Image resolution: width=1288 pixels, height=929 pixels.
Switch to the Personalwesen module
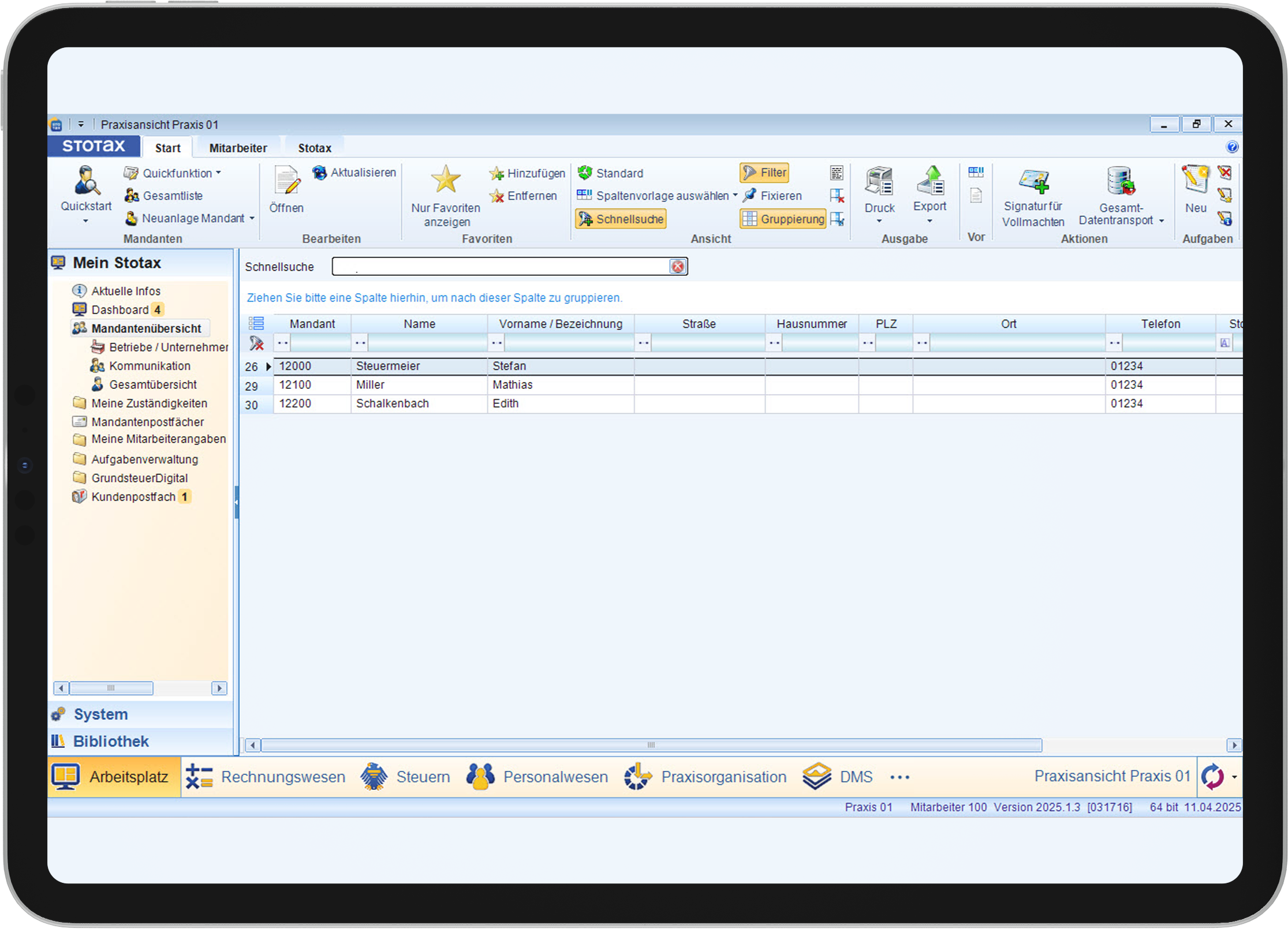pyautogui.click(x=537, y=777)
